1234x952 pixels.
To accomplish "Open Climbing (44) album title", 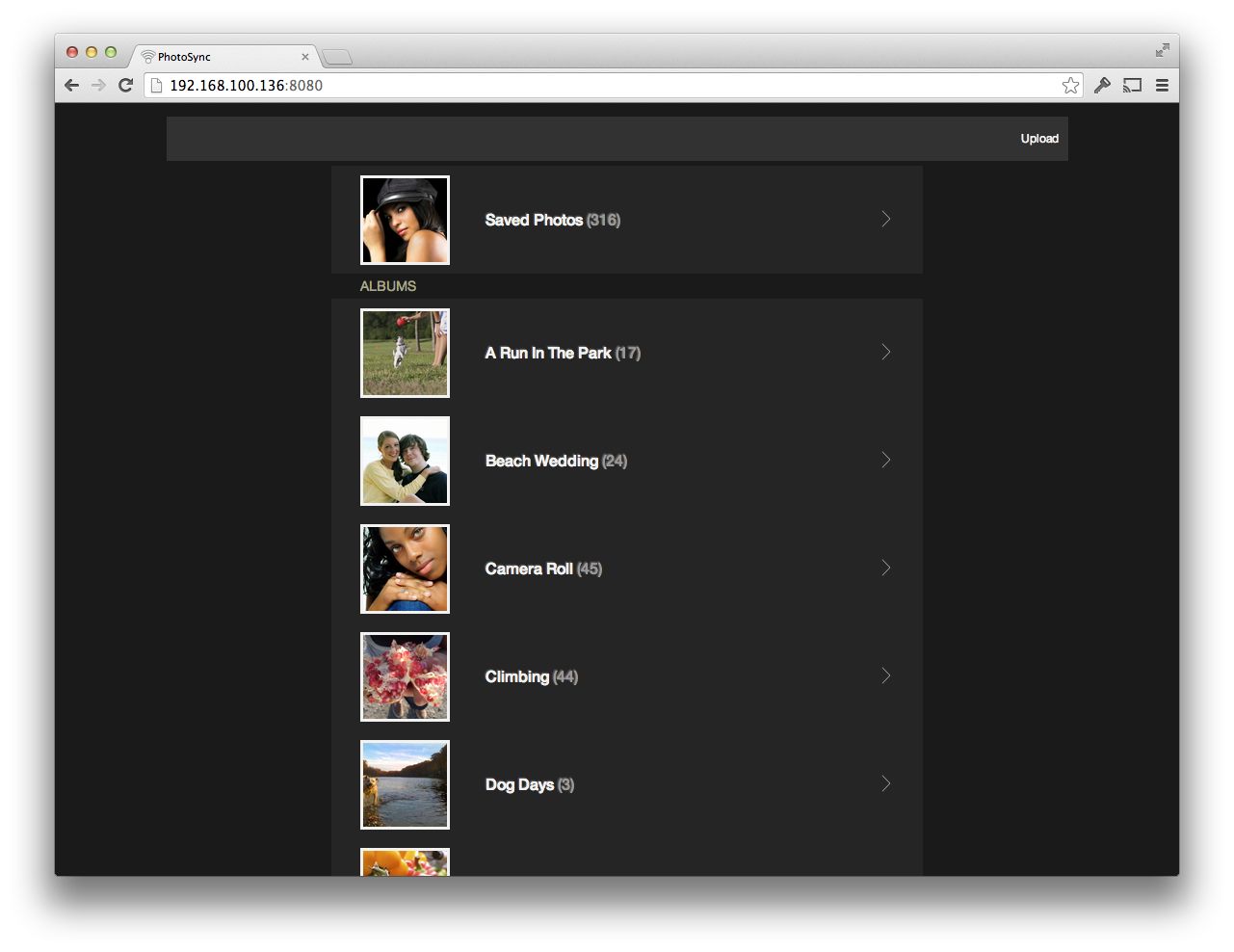I will coord(532,676).
